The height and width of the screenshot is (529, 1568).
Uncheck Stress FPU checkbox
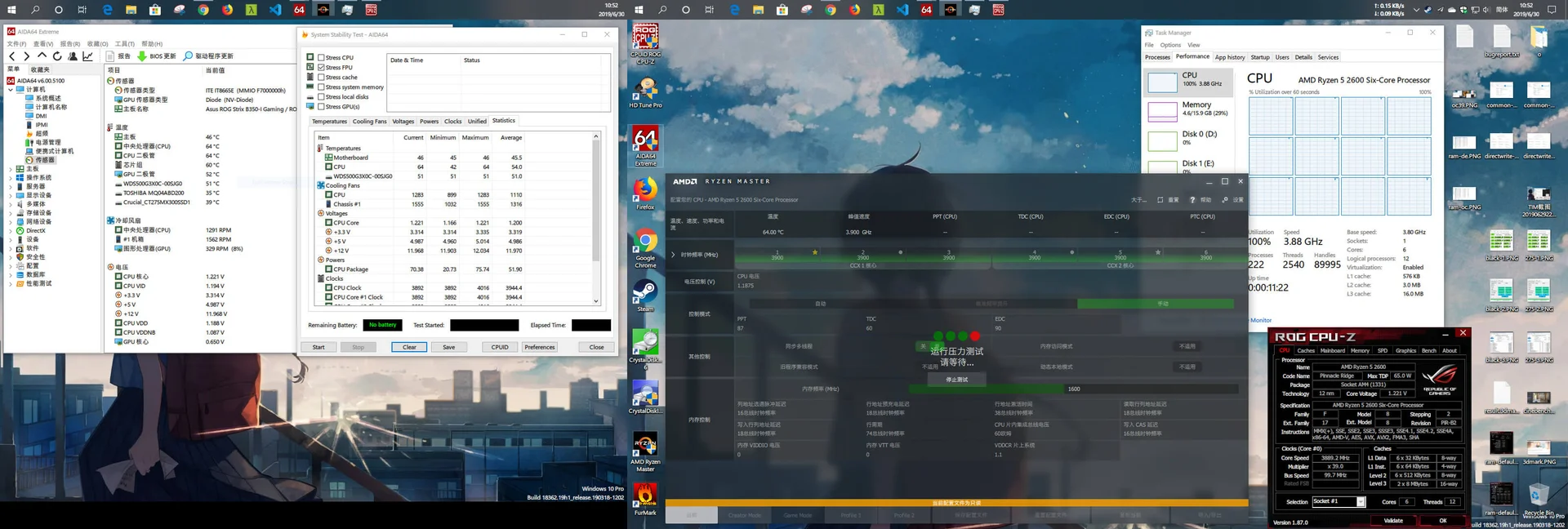pyautogui.click(x=321, y=67)
